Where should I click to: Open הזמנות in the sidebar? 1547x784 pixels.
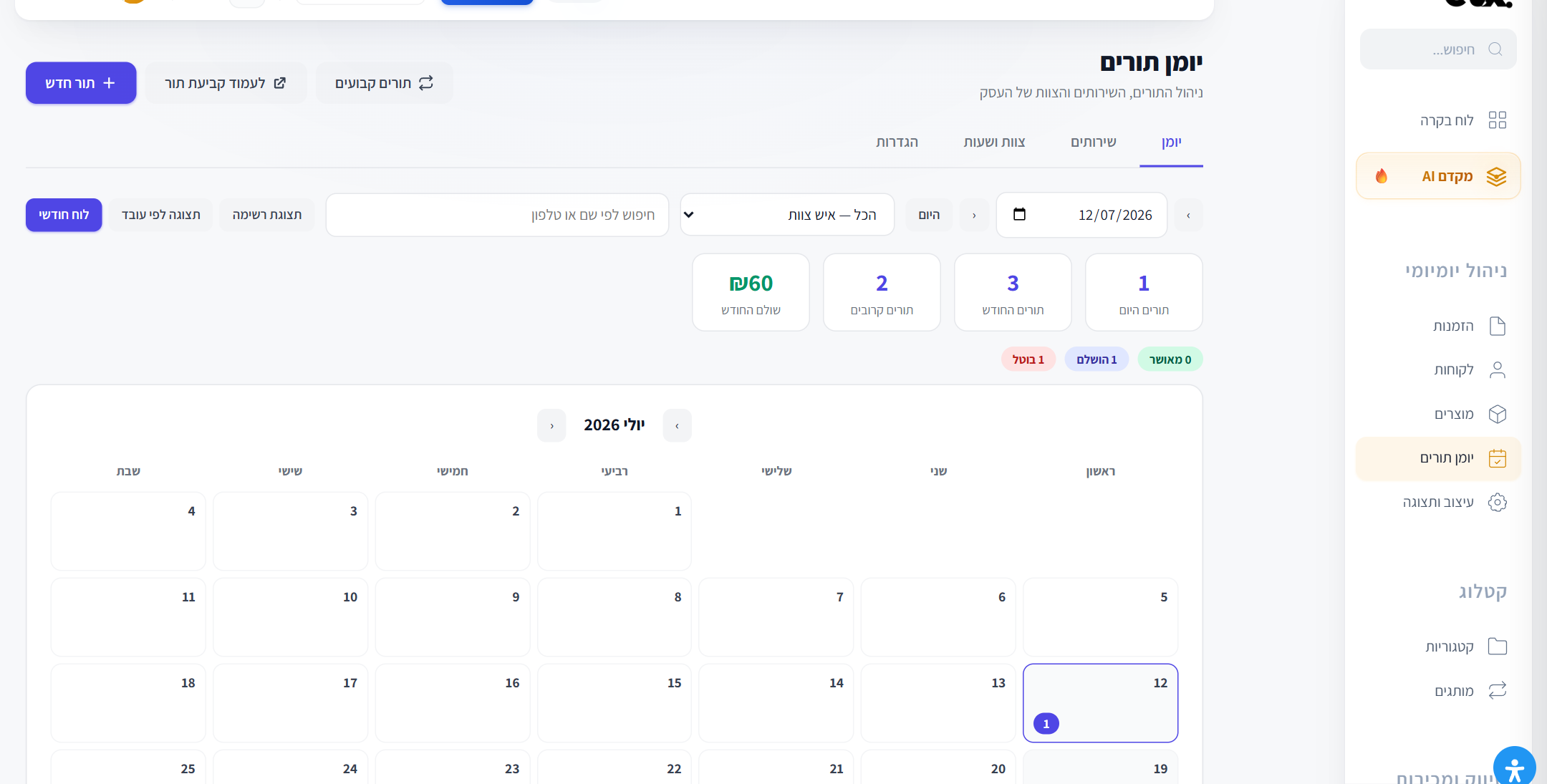(x=1438, y=326)
